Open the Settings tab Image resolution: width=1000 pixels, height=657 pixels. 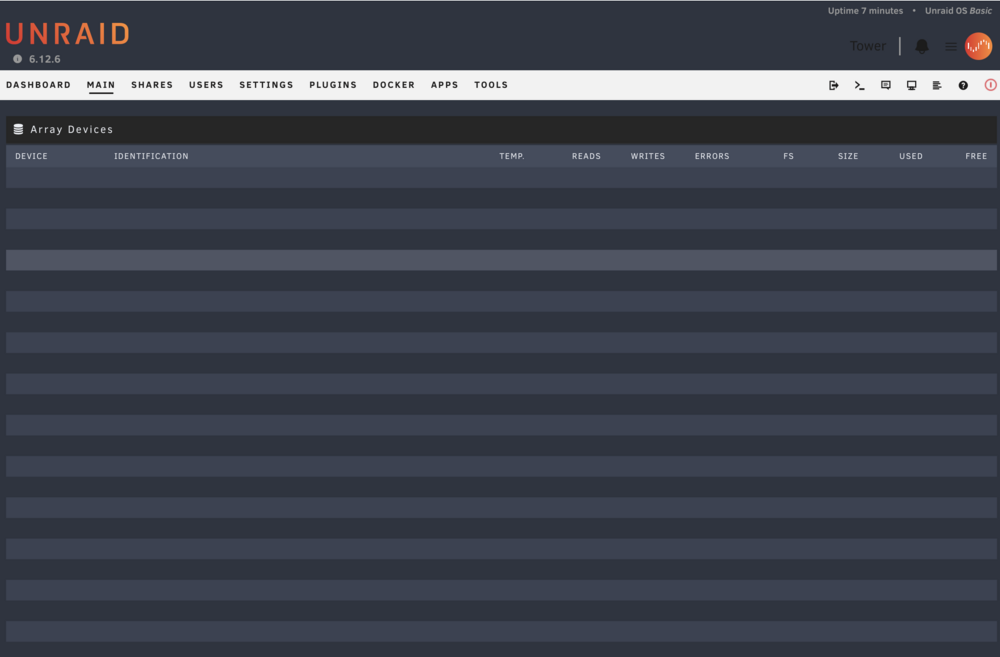(266, 85)
